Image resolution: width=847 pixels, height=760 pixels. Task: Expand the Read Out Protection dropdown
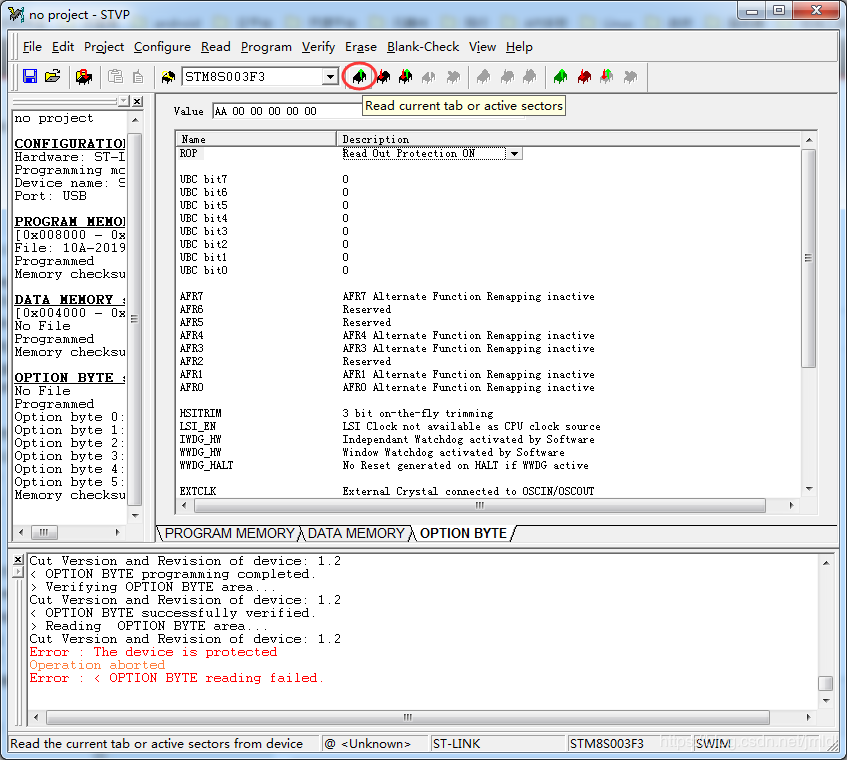point(514,154)
